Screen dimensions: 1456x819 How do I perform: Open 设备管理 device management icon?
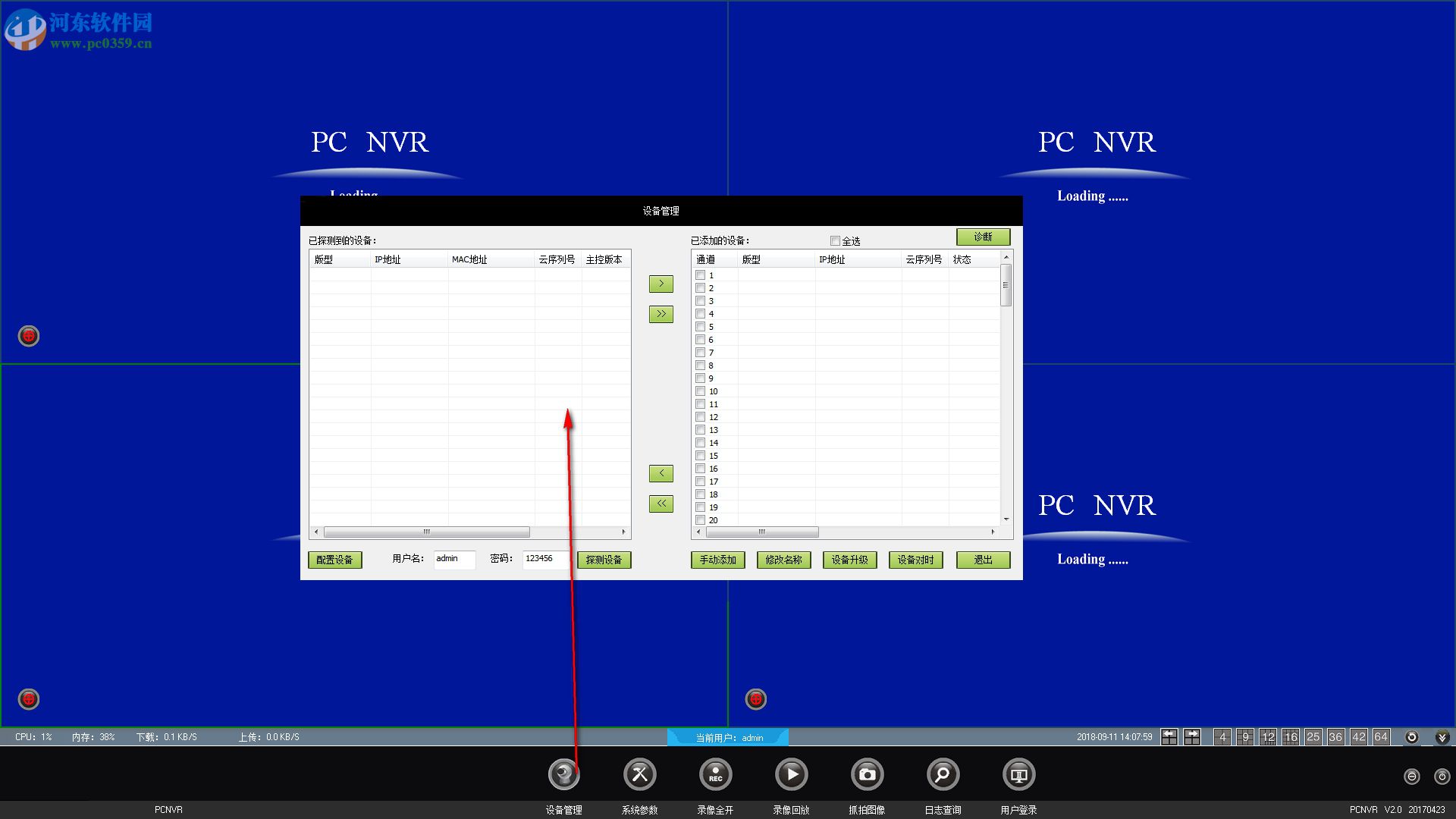pyautogui.click(x=563, y=774)
